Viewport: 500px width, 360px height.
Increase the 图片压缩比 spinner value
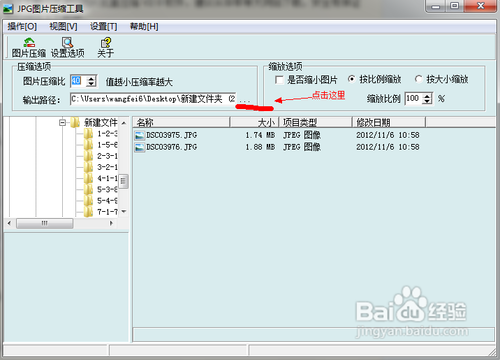click(91, 78)
